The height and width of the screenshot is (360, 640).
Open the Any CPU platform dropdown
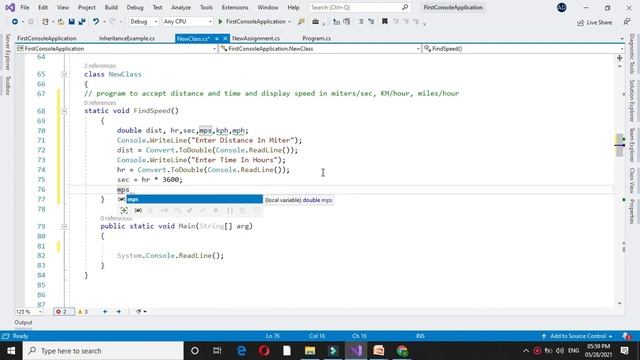tap(187, 22)
